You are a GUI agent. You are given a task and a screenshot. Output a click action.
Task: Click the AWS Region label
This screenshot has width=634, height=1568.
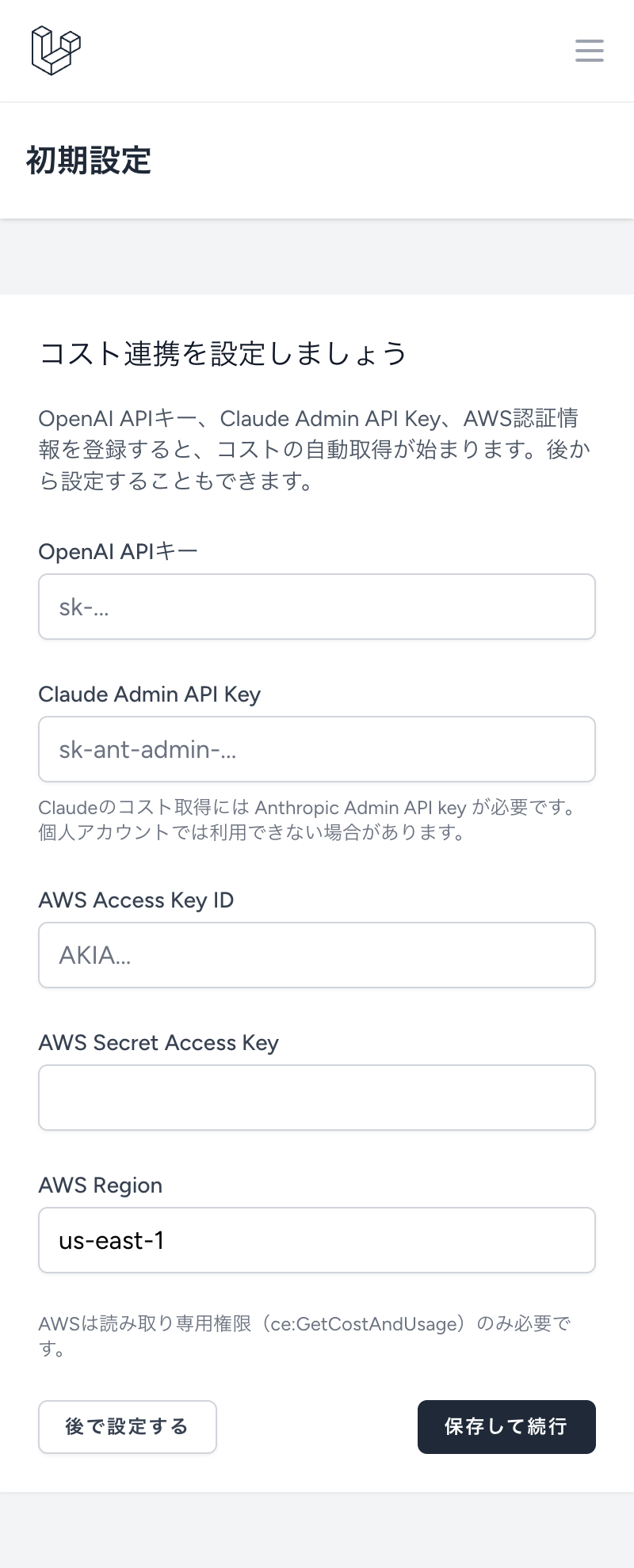point(101,1186)
